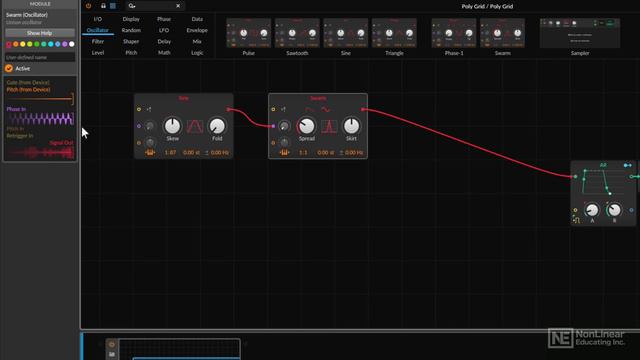Click the Skirt knob on Swarm module
The width and height of the screenshot is (640, 360).
click(x=351, y=126)
